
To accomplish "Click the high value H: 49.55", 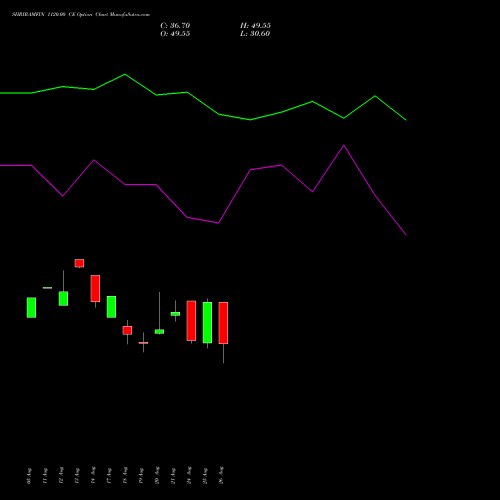I will (255, 26).
